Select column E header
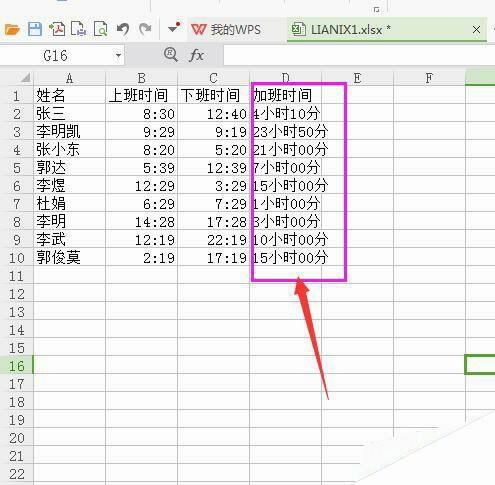 pos(357,78)
